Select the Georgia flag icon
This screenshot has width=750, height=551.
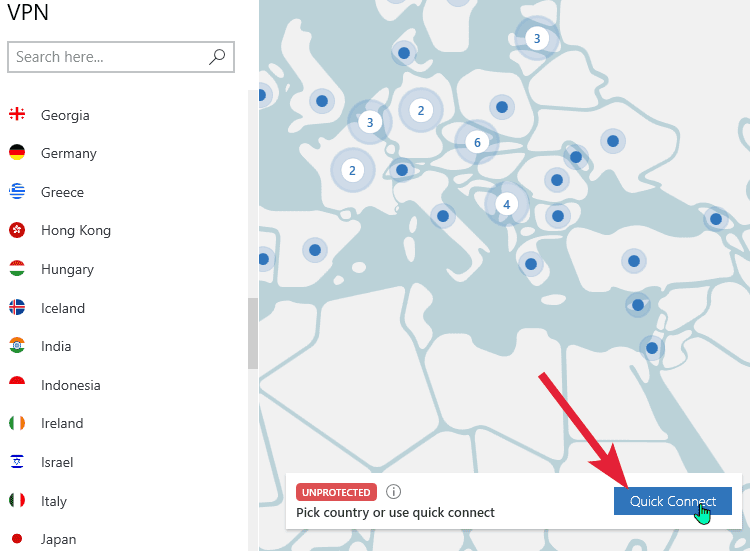[17, 114]
